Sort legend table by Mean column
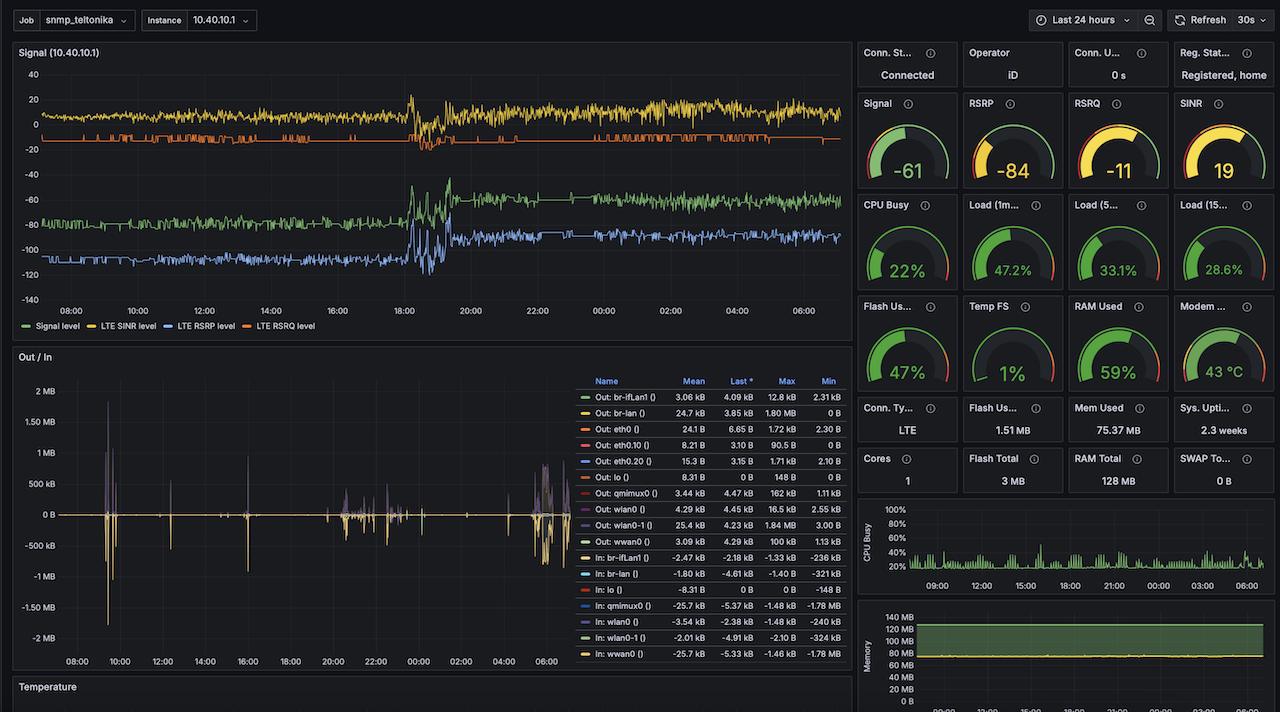 pos(694,381)
